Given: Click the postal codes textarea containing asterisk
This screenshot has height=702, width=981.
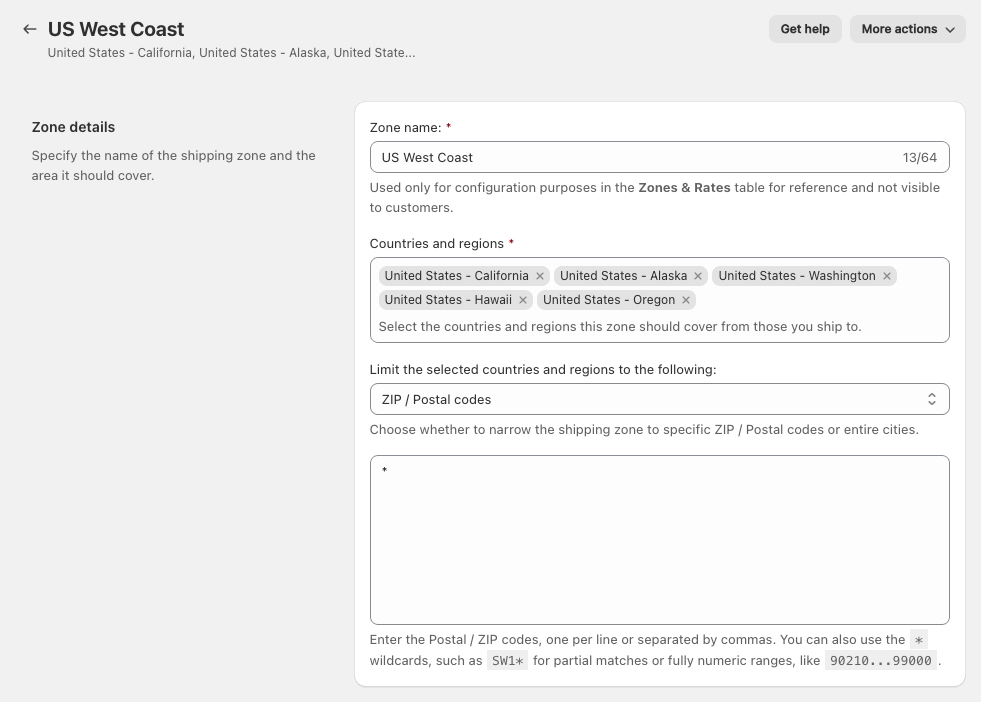Looking at the screenshot, I should coord(658,540).
